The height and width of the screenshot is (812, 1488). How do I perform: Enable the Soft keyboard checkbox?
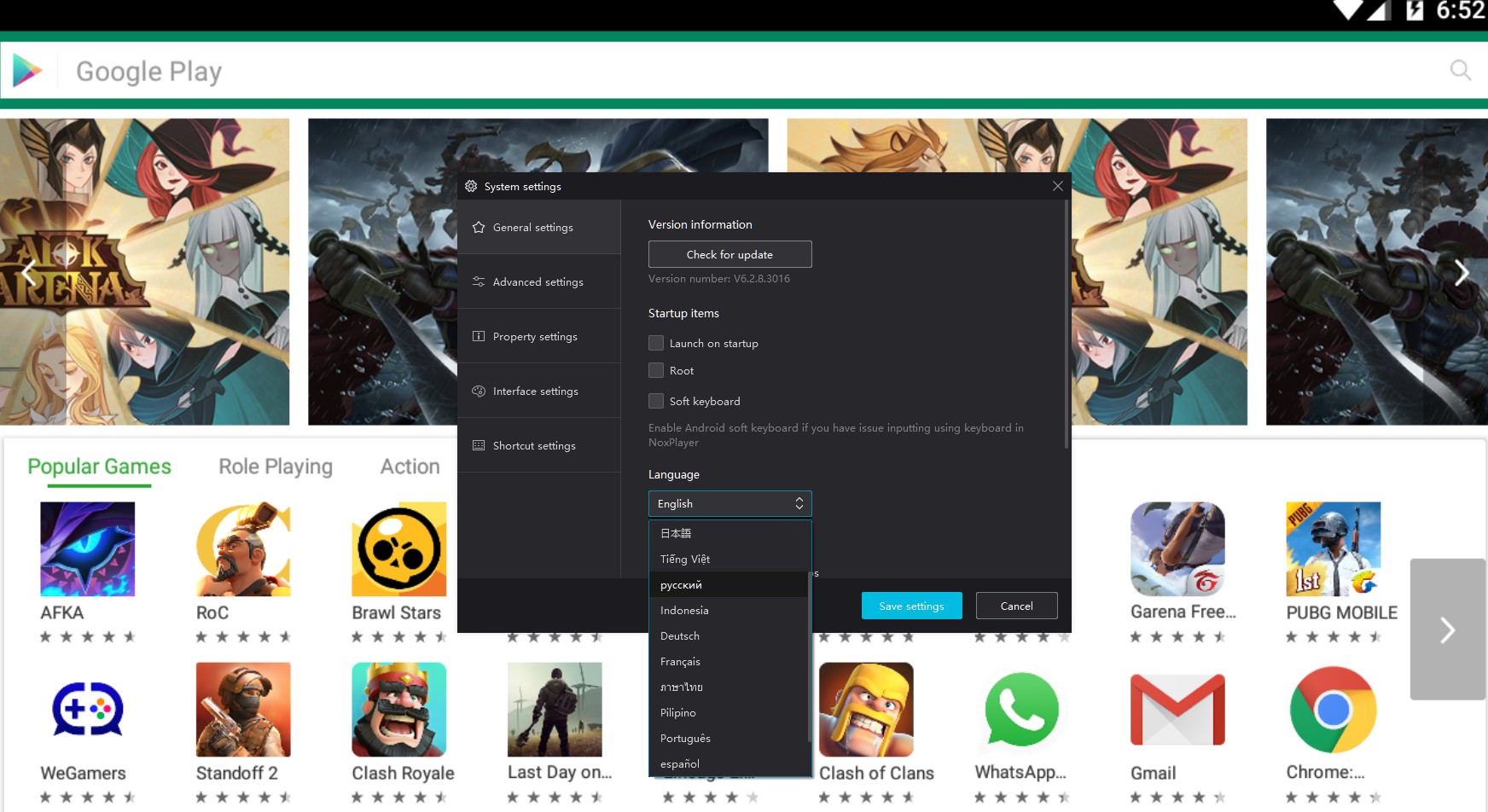pos(656,401)
